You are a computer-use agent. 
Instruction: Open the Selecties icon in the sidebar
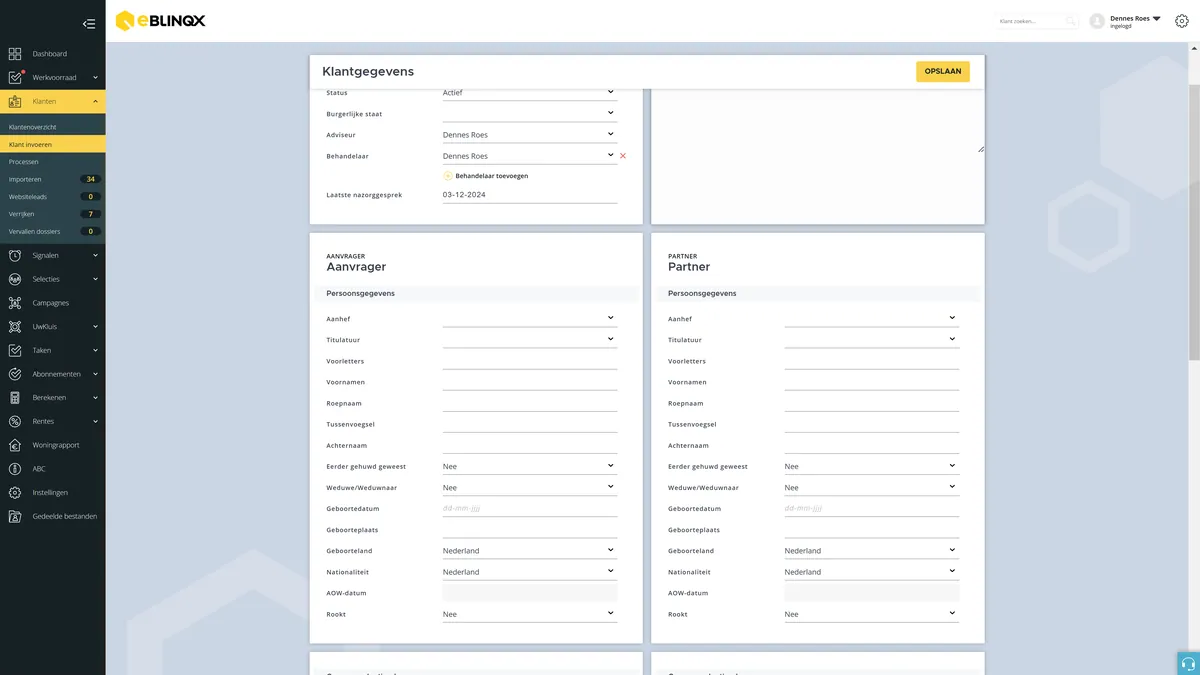(x=15, y=279)
